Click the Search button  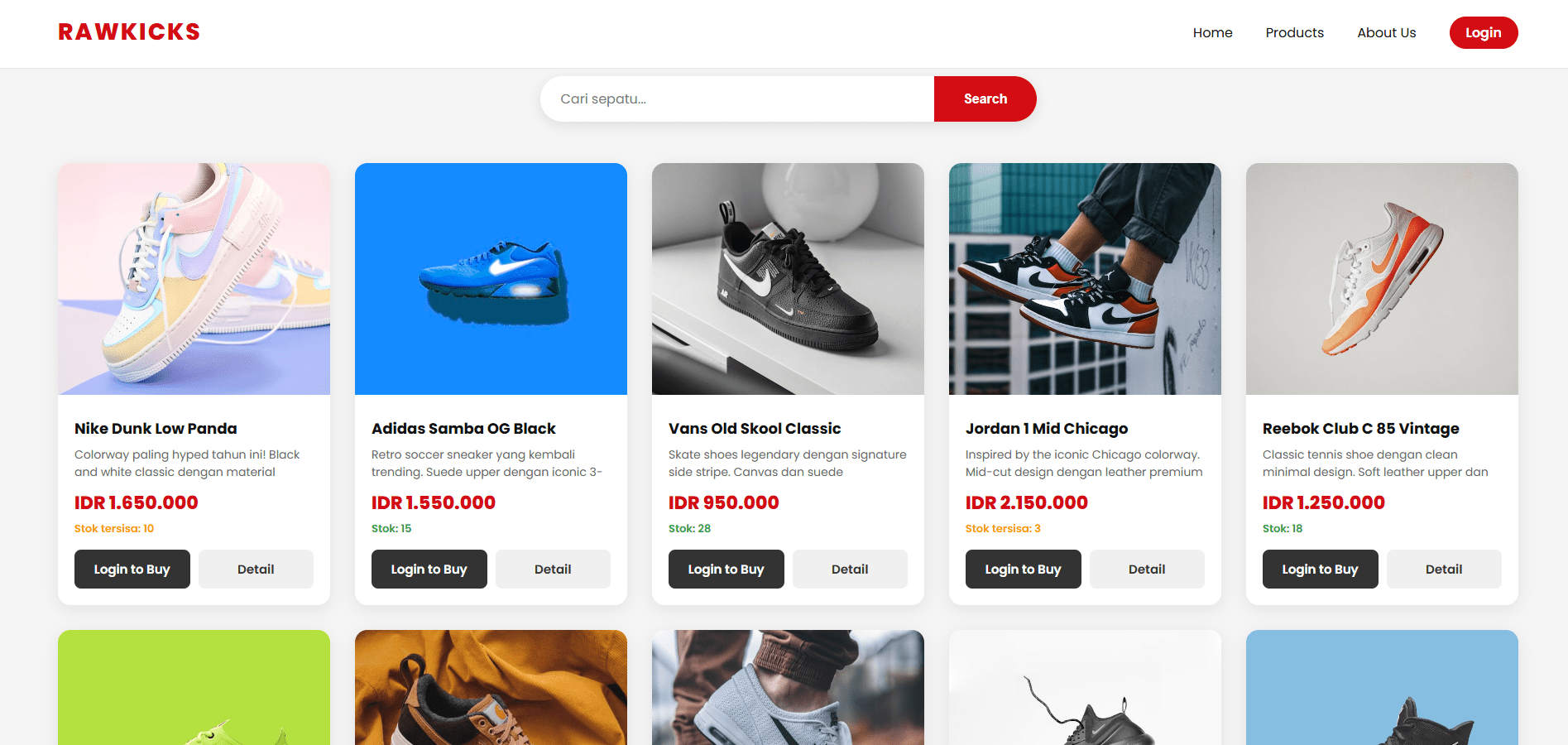pos(985,99)
